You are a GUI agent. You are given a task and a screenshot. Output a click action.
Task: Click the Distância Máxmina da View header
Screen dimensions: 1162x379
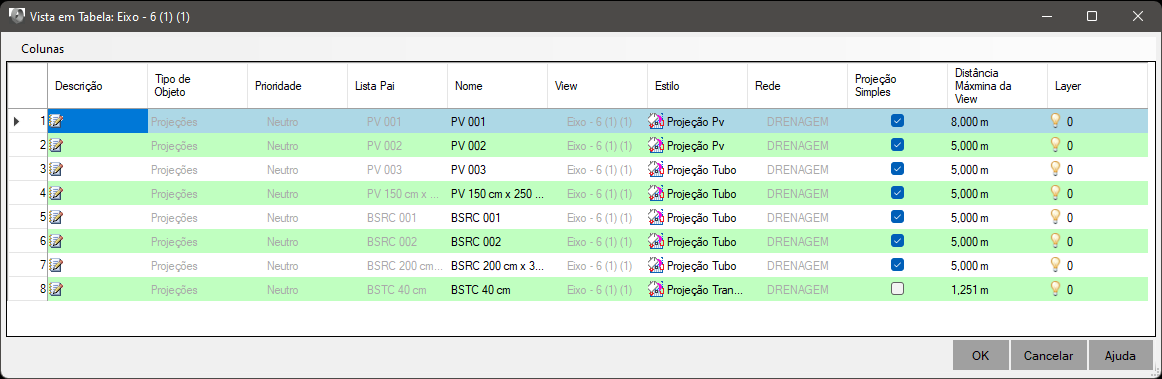tap(997, 86)
